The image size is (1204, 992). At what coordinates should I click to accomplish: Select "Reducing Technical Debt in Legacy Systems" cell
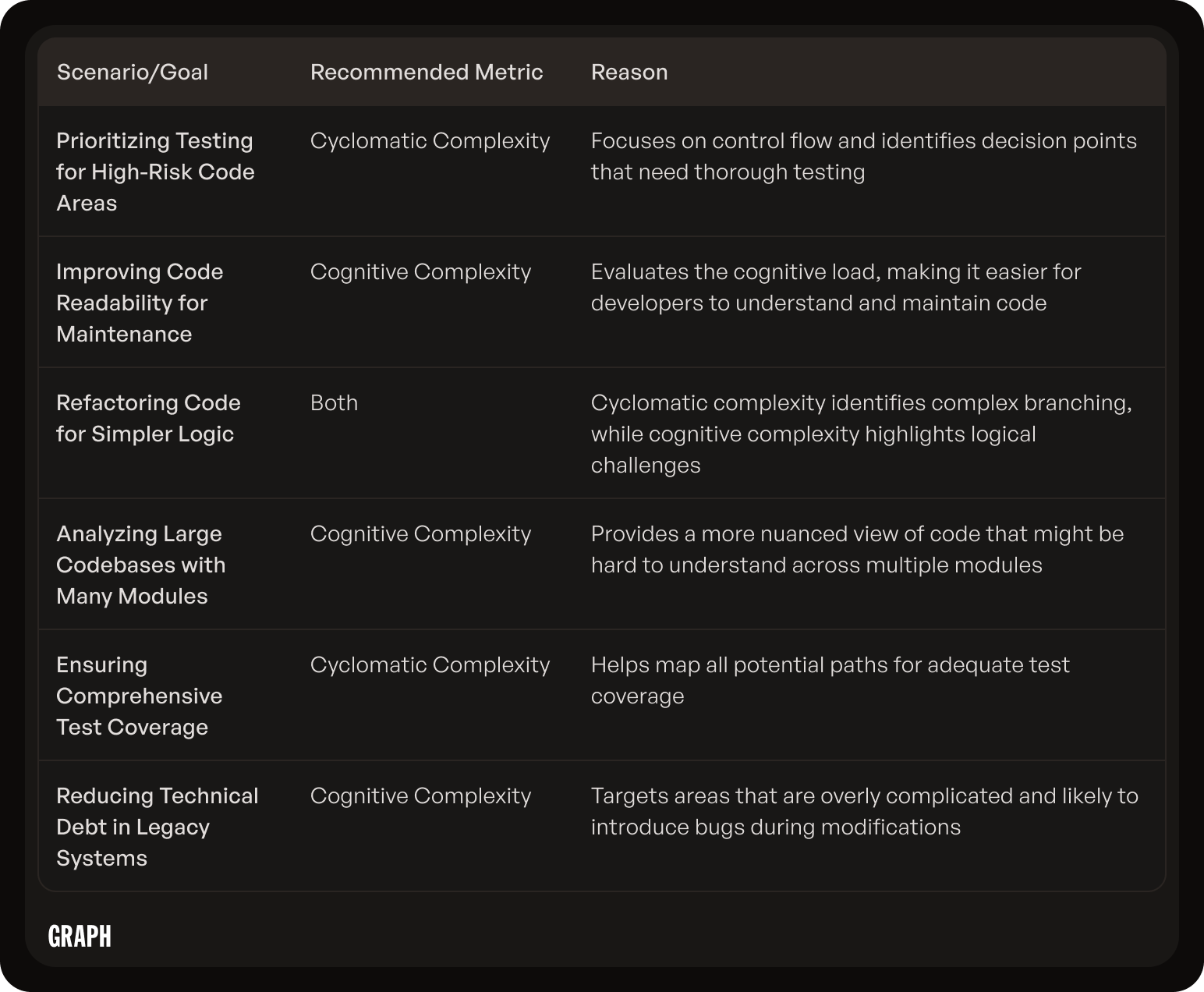[x=158, y=827]
